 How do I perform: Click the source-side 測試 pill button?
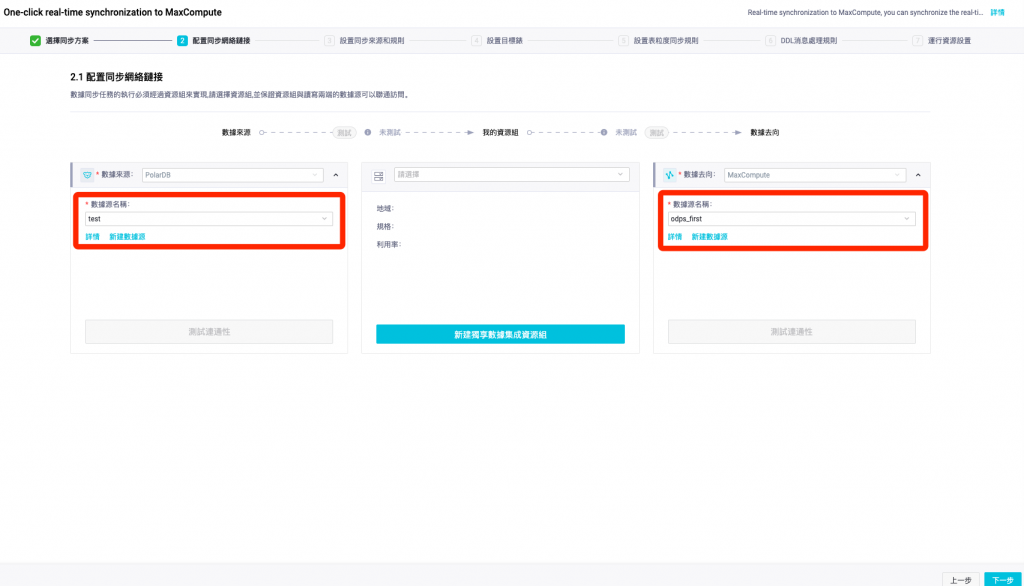[344, 133]
